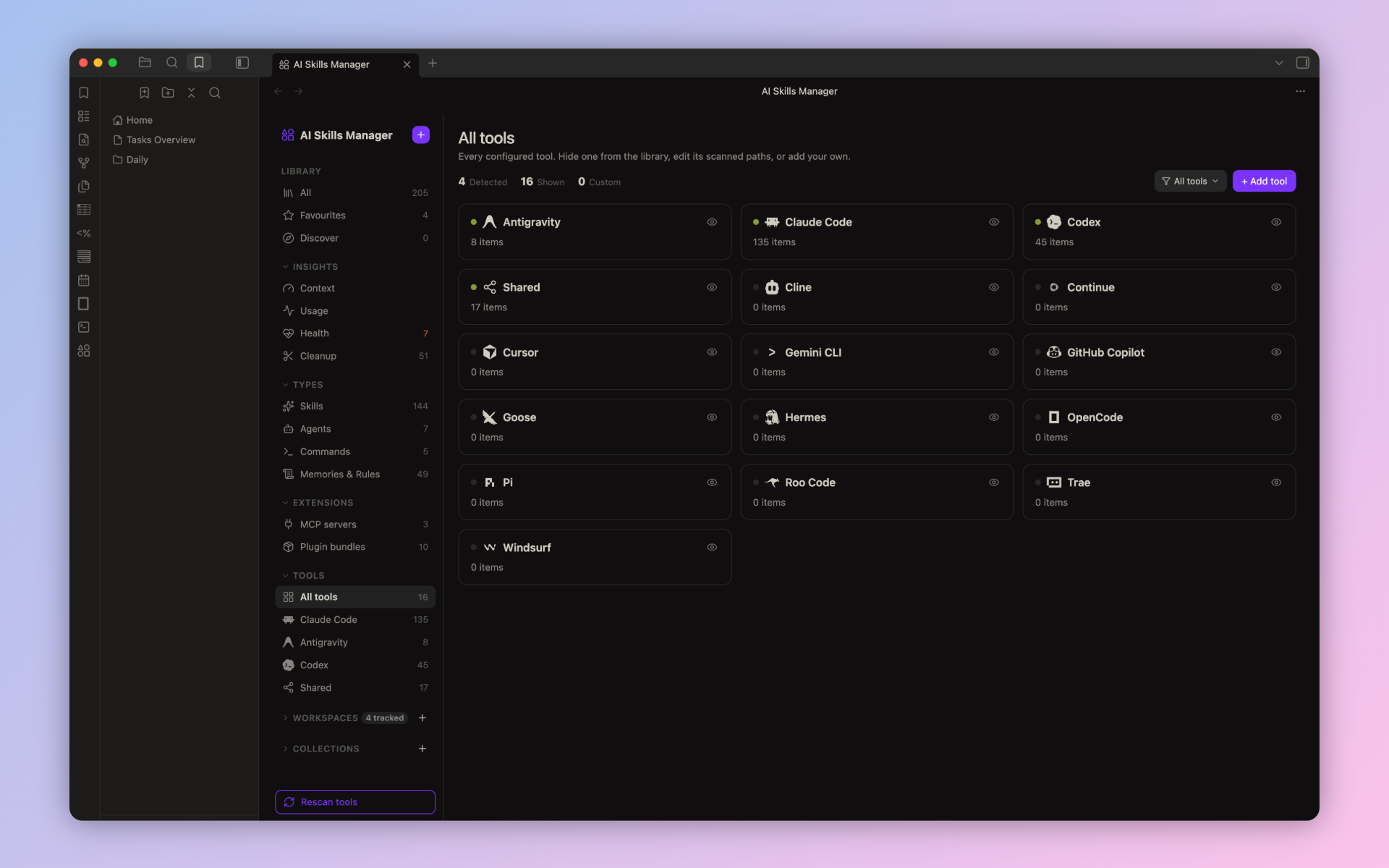The image size is (1389, 868).
Task: Hide the Antigravity tool with eye icon
Action: point(712,222)
